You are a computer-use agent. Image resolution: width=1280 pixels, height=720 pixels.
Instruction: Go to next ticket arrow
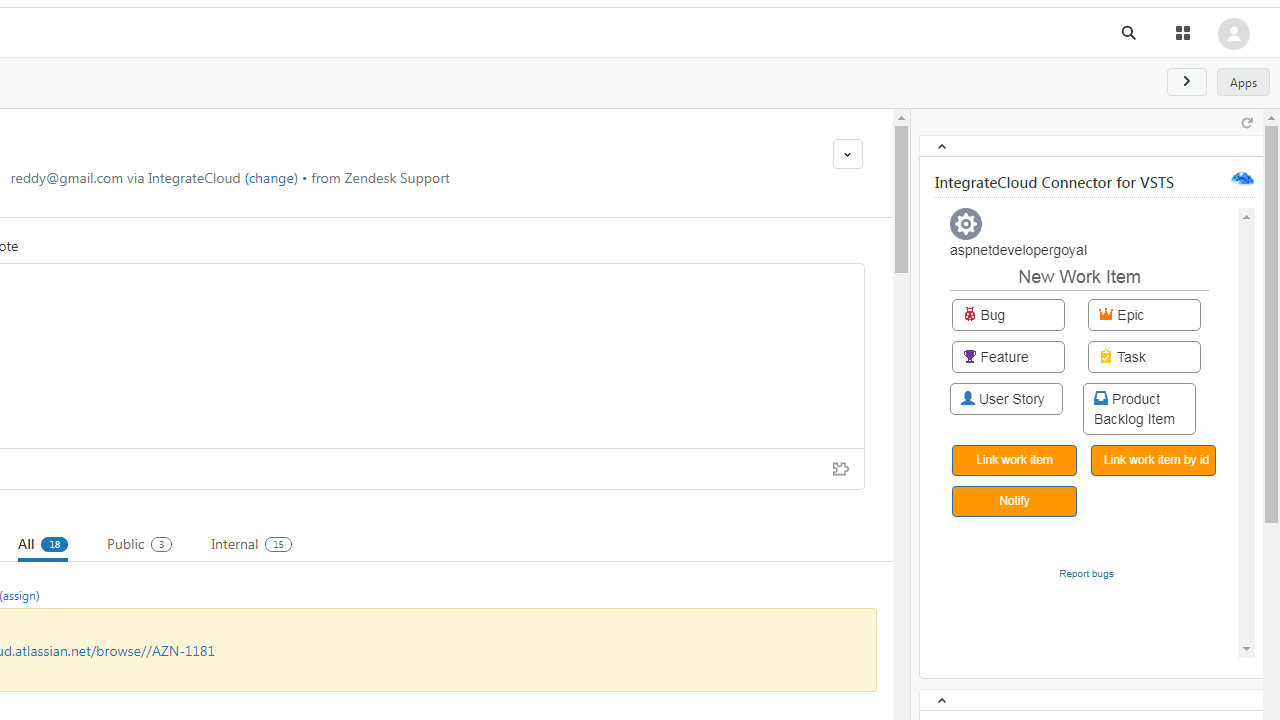1187,82
